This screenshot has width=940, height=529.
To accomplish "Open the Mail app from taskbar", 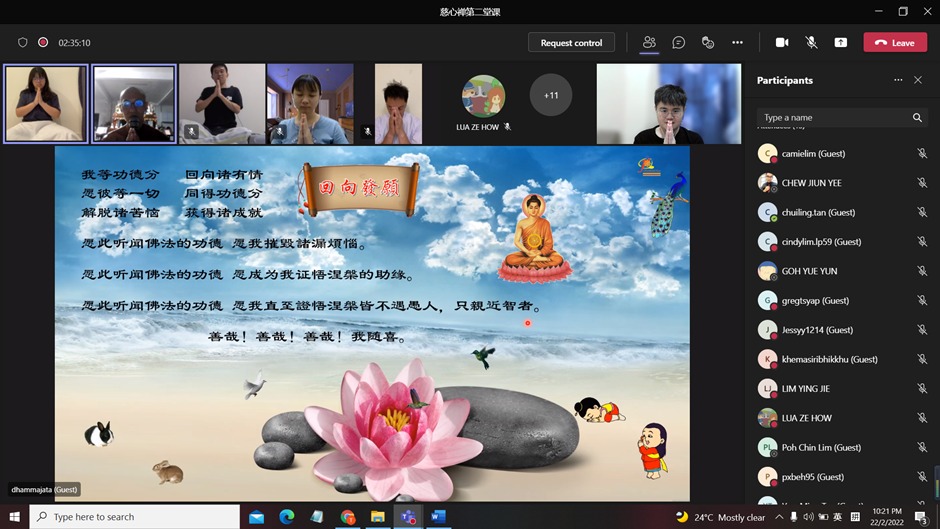I will click(x=257, y=516).
